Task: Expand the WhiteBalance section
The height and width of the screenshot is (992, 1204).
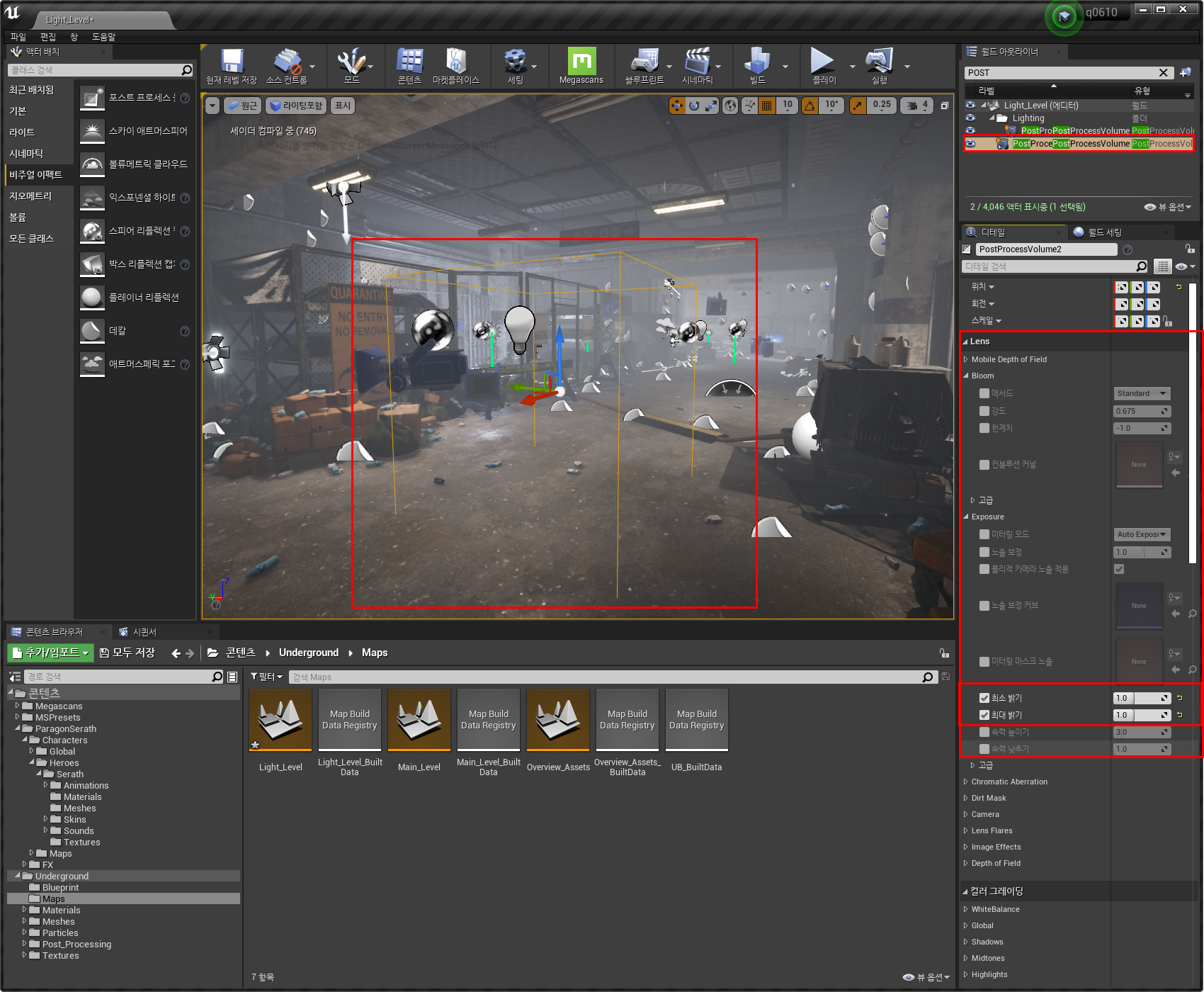Action: pos(966,909)
